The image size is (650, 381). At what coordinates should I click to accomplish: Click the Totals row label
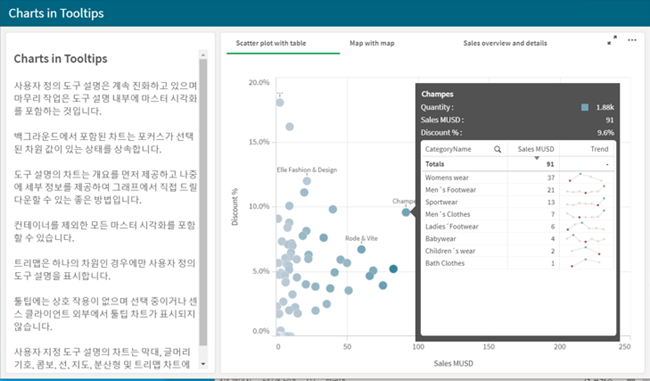[x=434, y=164]
